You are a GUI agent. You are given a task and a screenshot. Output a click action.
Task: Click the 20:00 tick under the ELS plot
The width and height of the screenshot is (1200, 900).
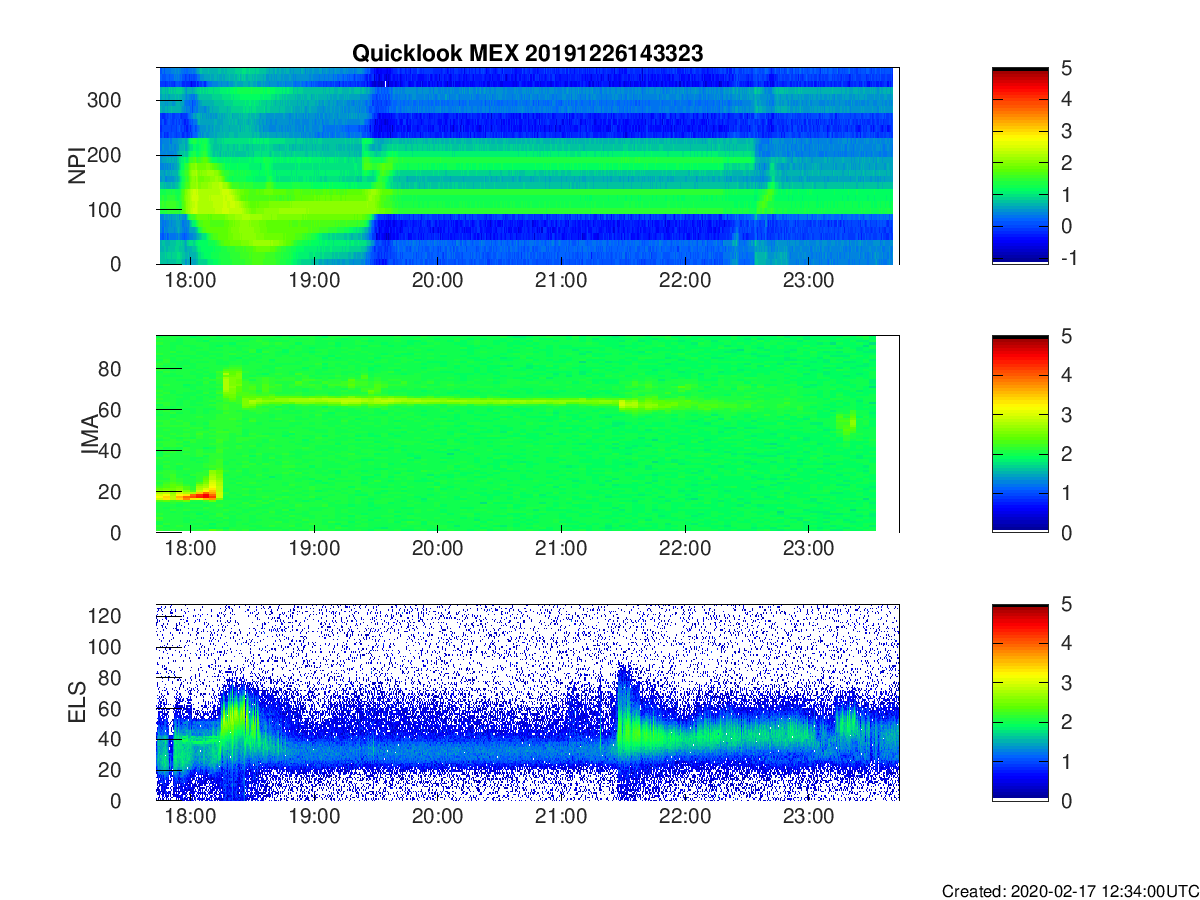tap(437, 817)
